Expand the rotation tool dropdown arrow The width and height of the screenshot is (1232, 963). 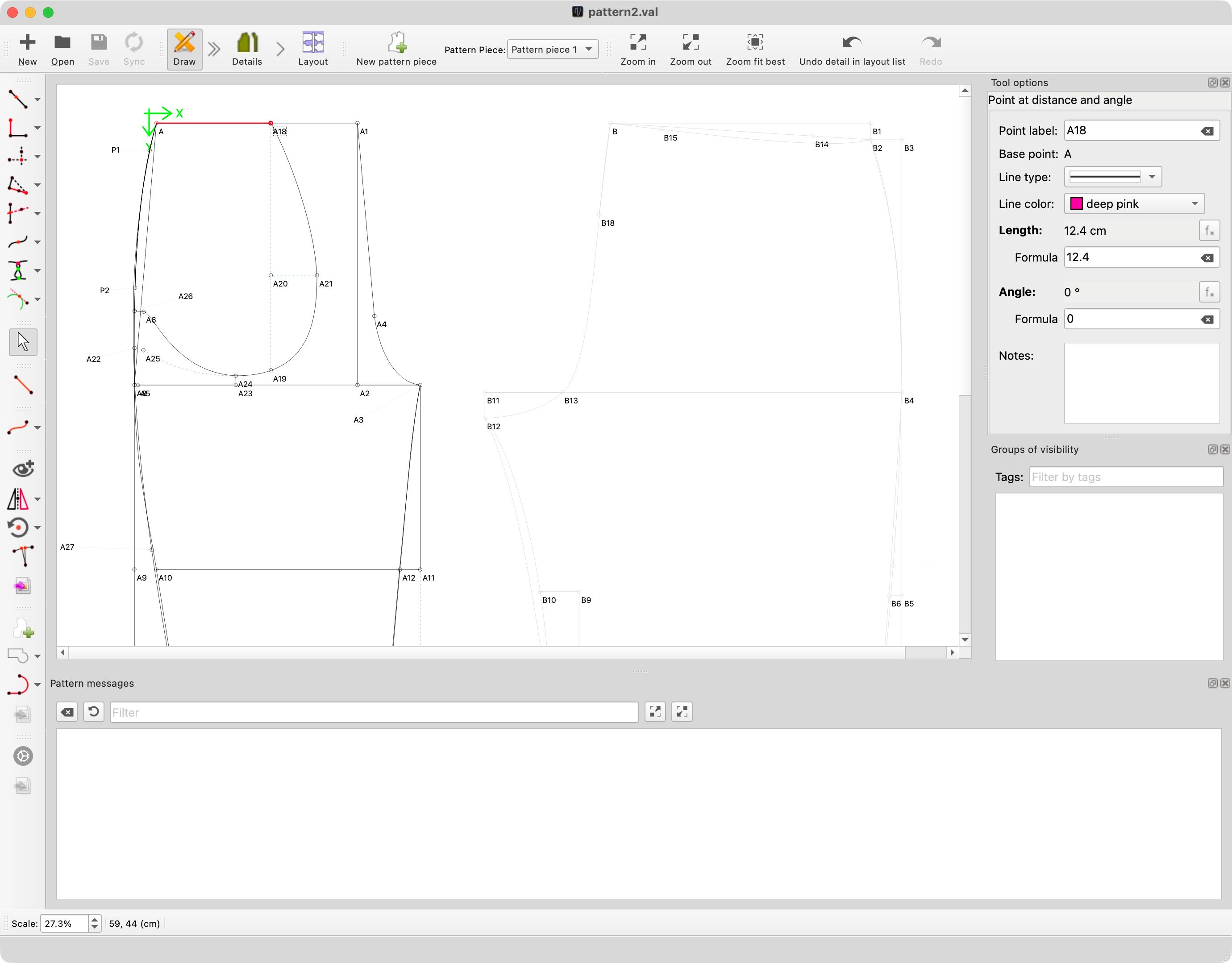pos(37,528)
